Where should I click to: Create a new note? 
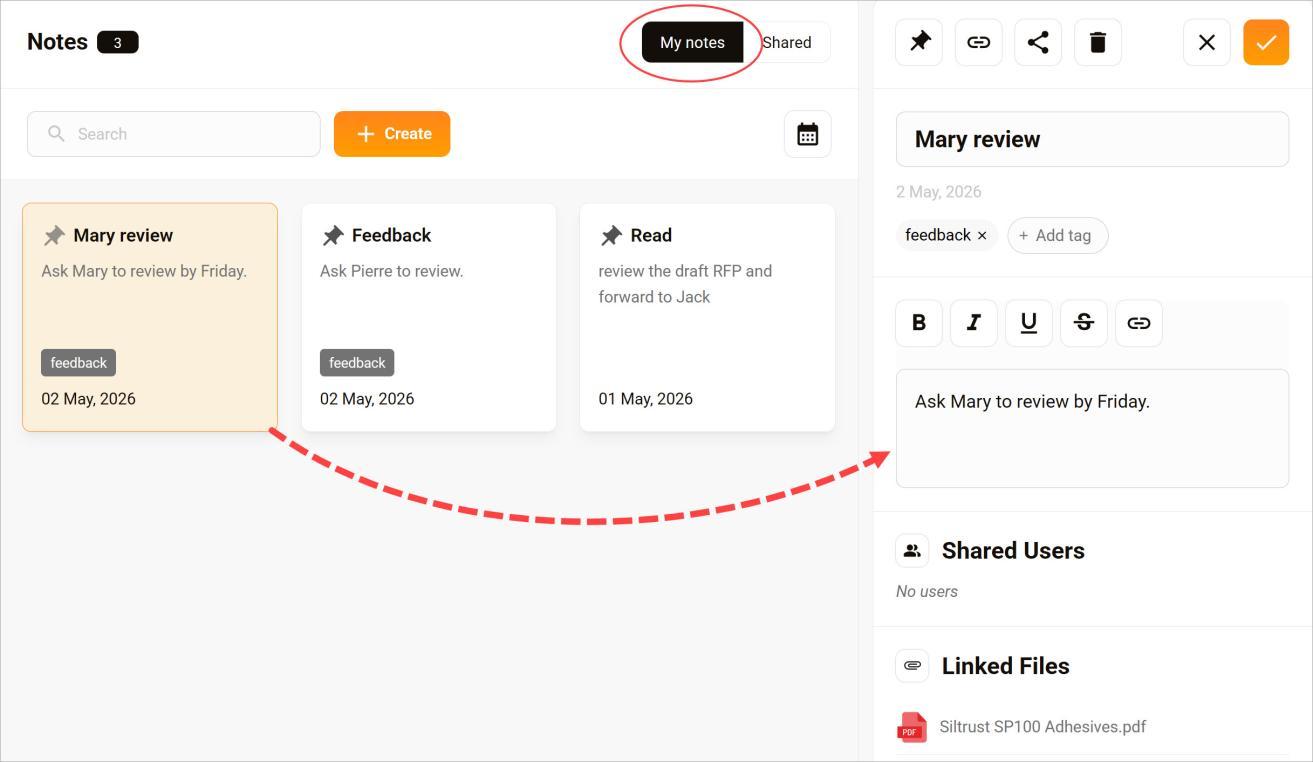point(392,134)
